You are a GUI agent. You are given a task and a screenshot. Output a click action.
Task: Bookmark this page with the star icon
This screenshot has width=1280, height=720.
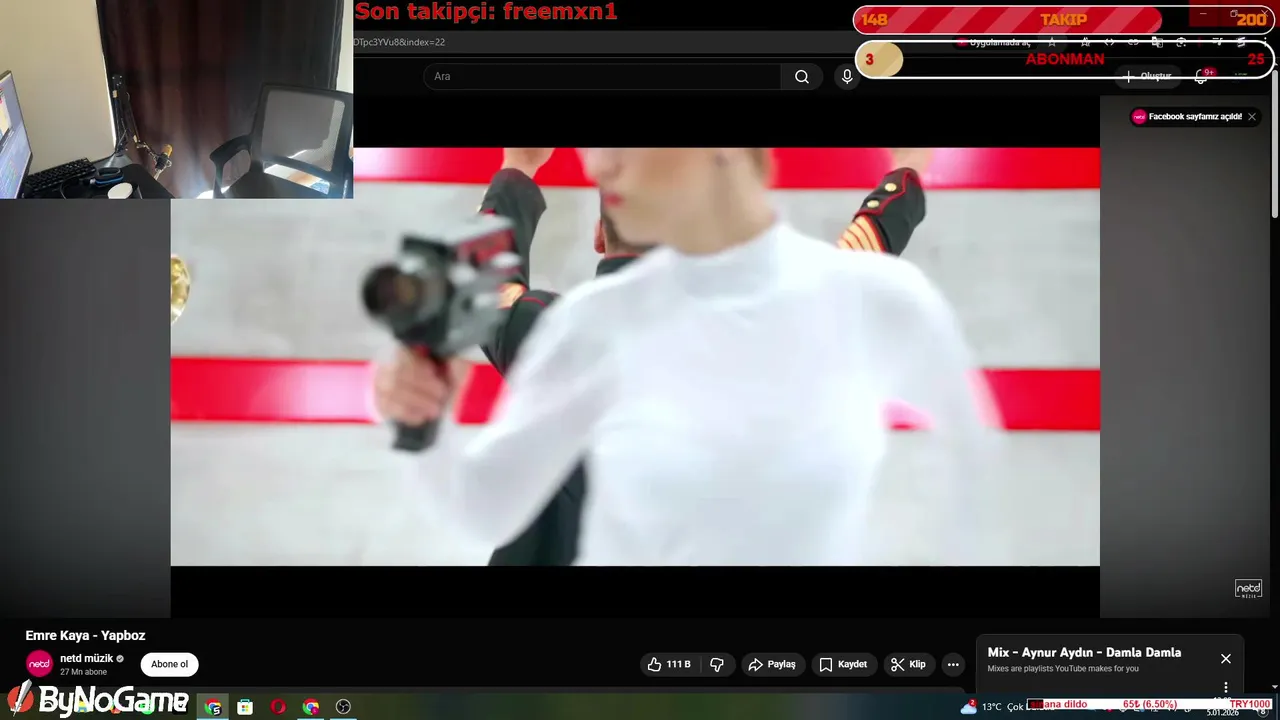pyautogui.click(x=1052, y=42)
